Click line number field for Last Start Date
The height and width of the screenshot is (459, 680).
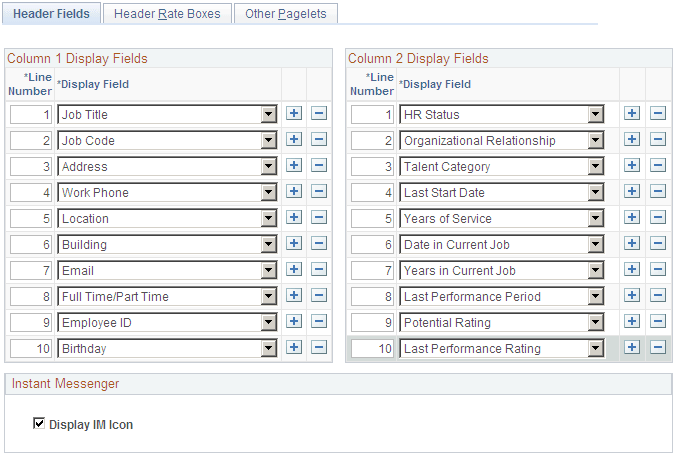coord(372,193)
